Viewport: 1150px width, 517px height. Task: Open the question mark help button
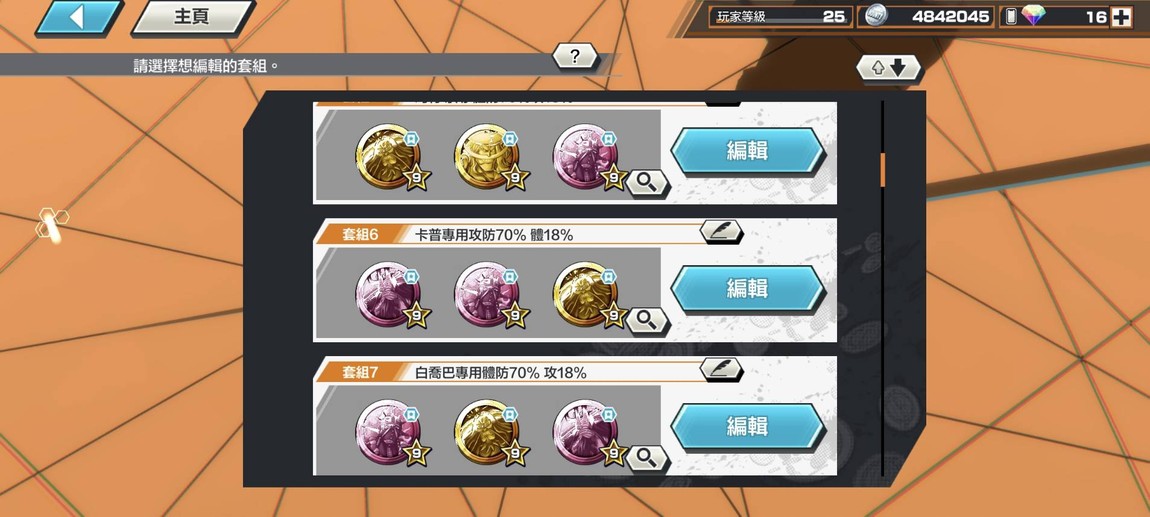click(575, 56)
